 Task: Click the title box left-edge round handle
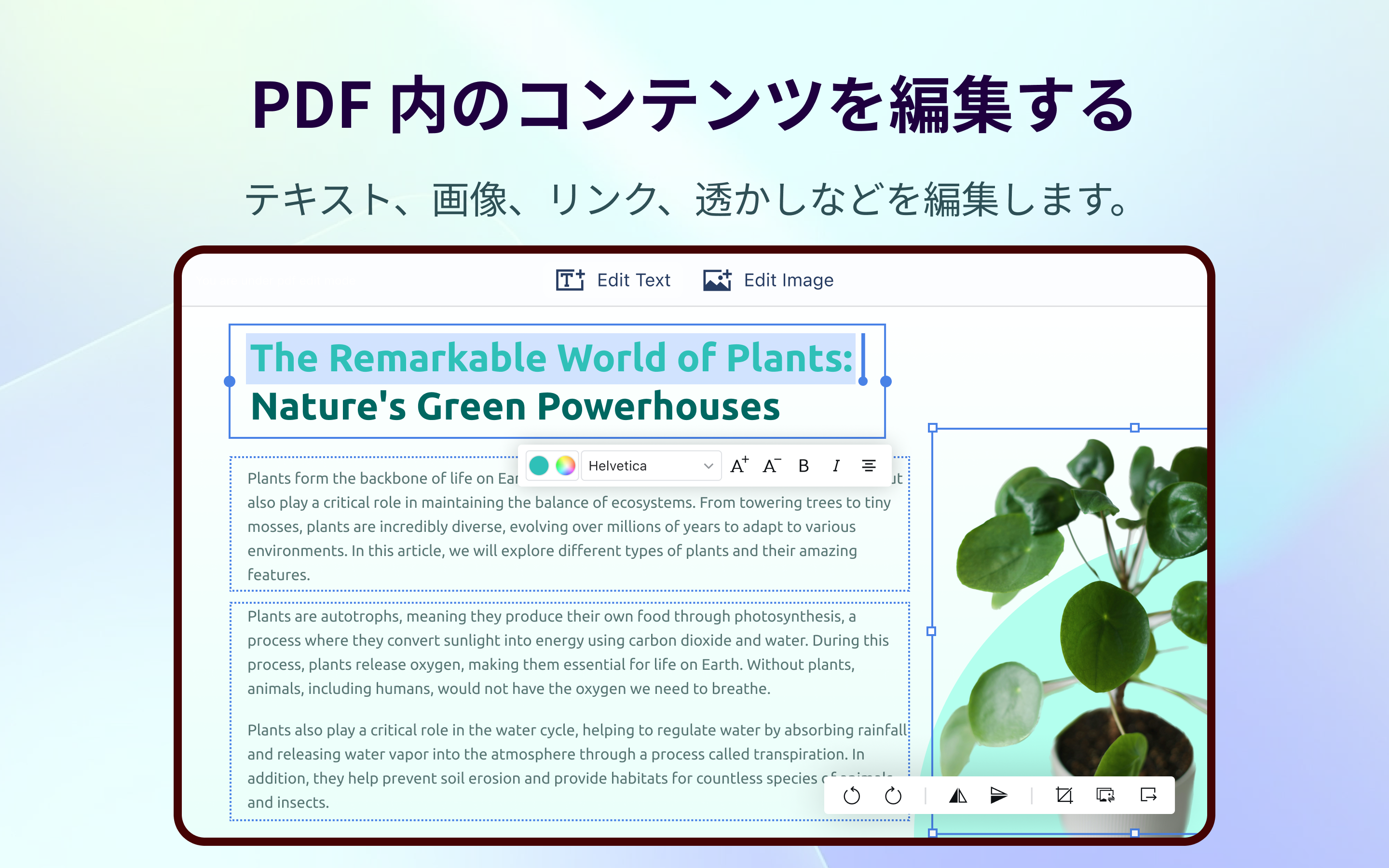(x=230, y=381)
